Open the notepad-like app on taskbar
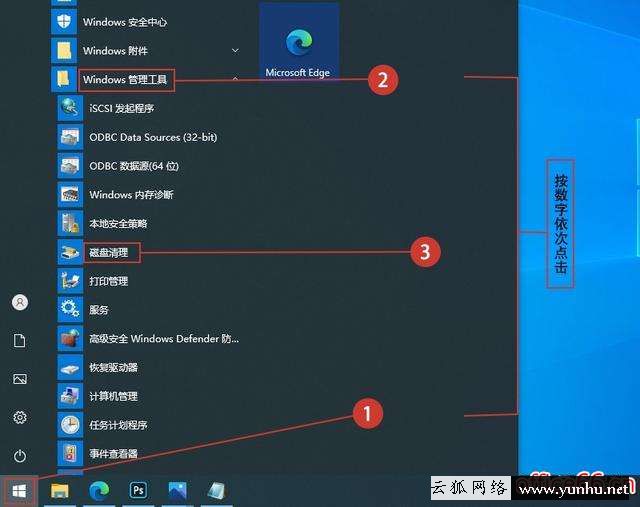This screenshot has width=640, height=507. pos(217,490)
